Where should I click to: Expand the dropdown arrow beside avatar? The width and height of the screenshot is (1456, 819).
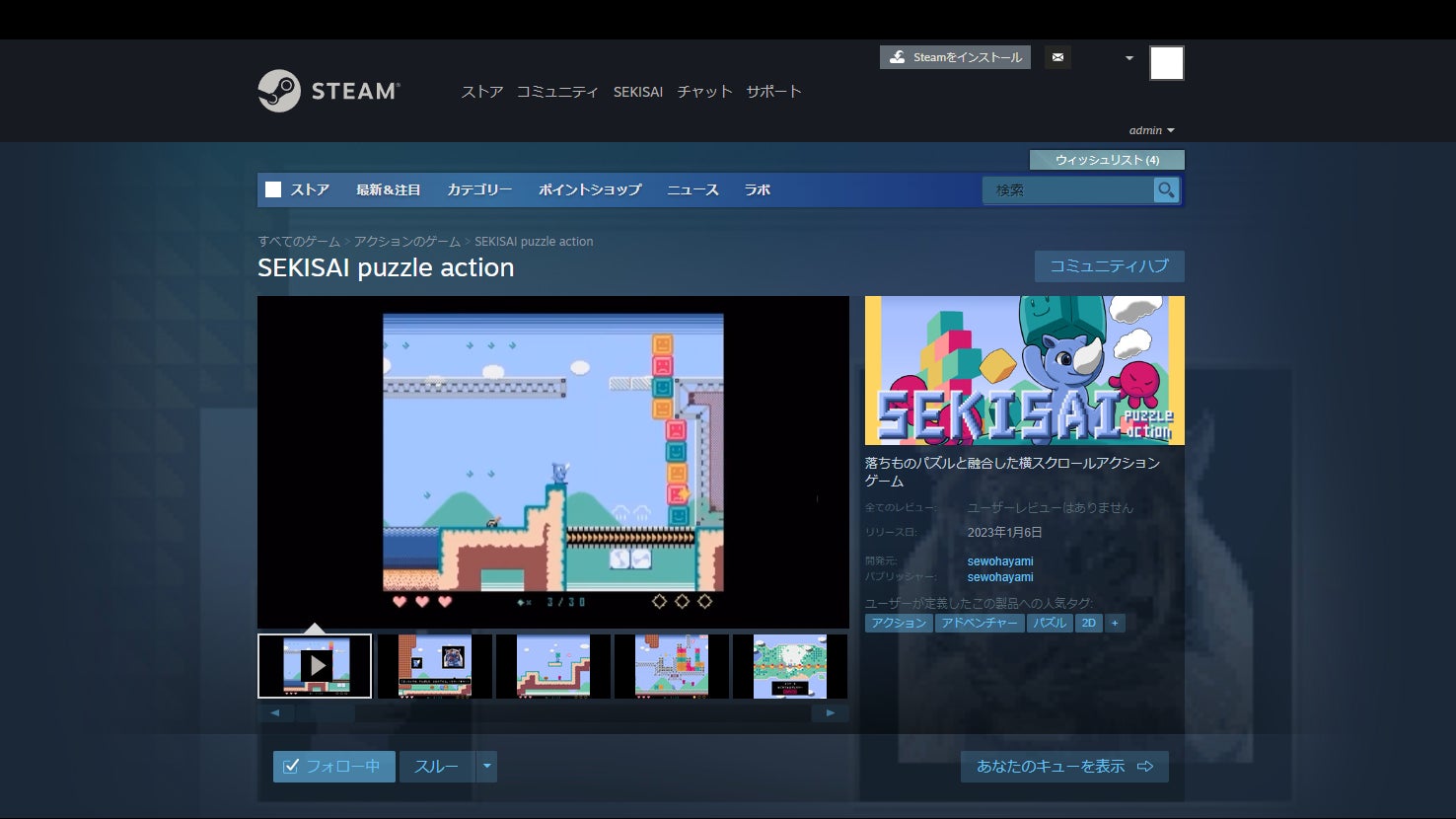(1129, 58)
